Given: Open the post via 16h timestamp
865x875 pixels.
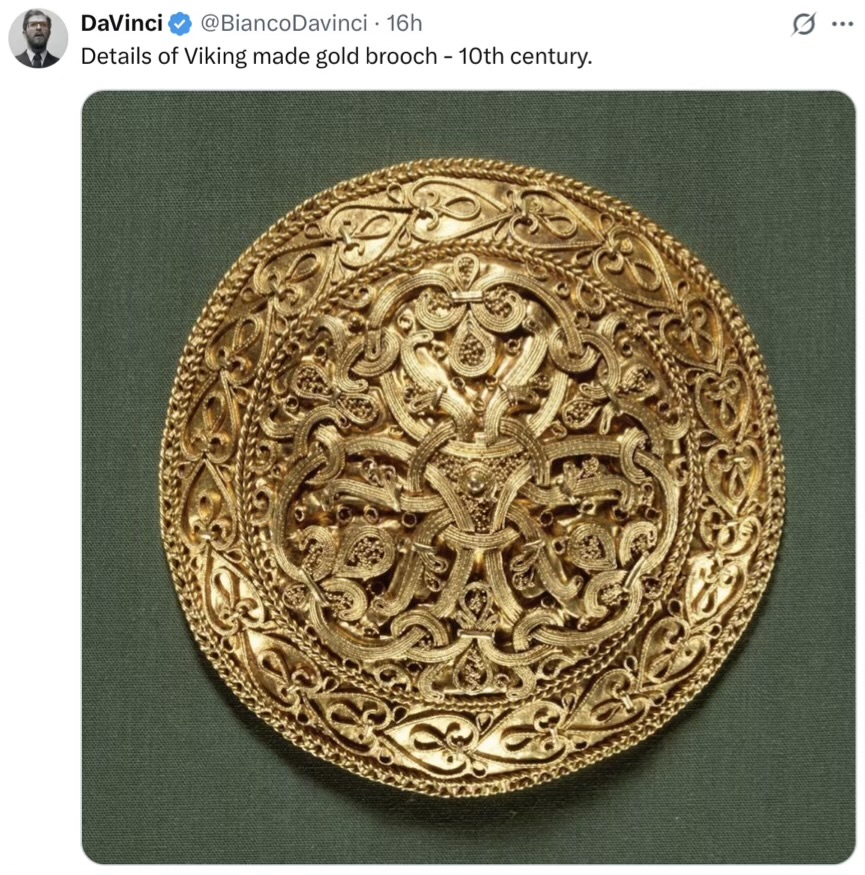Looking at the screenshot, I should 404,23.
